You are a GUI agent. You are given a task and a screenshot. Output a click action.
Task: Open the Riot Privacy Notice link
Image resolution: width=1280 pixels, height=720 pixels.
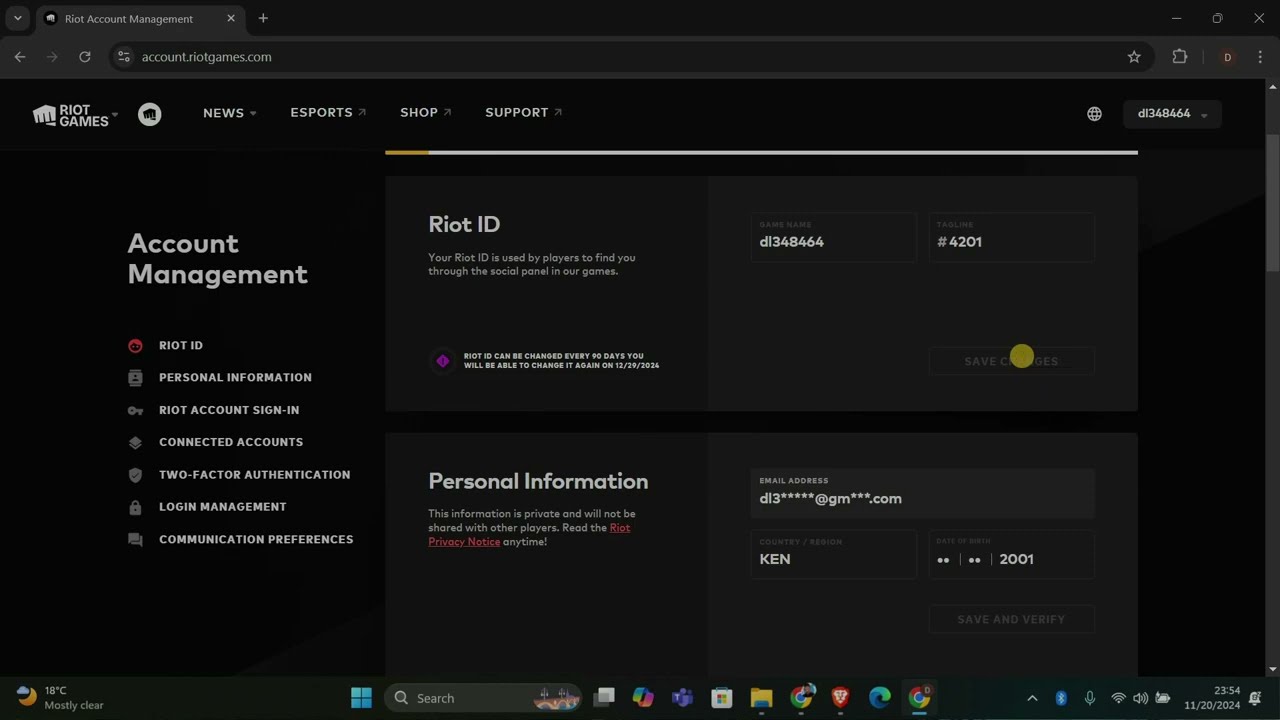529,535
